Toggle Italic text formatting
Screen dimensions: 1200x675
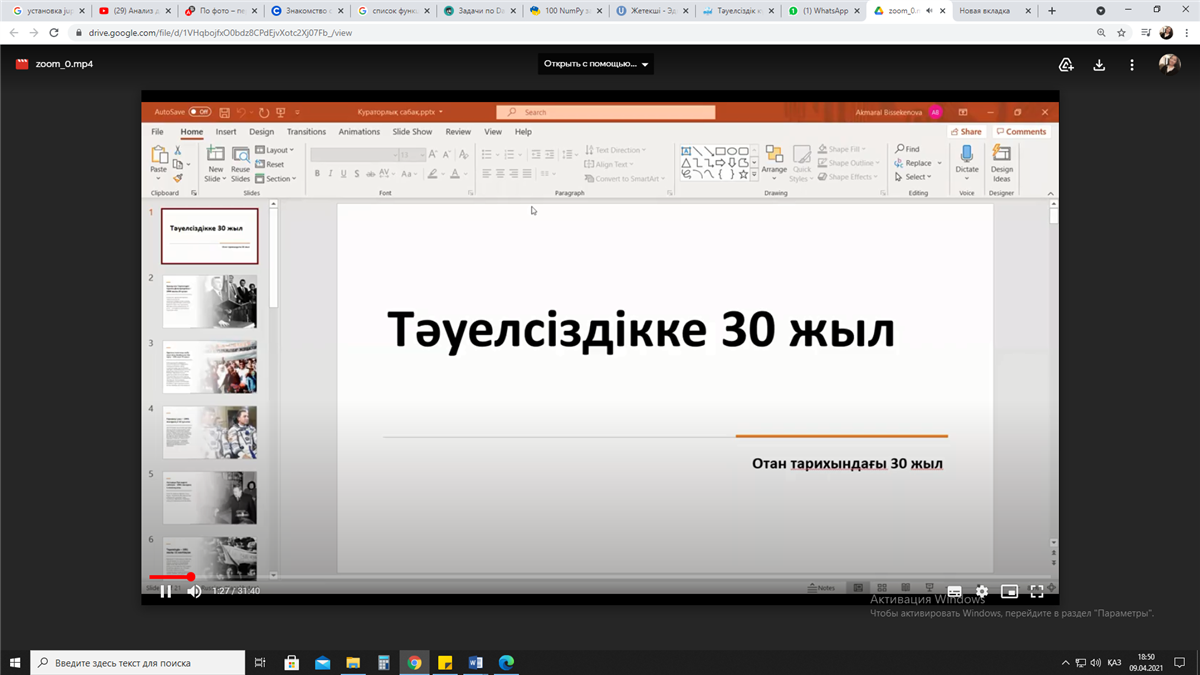point(330,174)
